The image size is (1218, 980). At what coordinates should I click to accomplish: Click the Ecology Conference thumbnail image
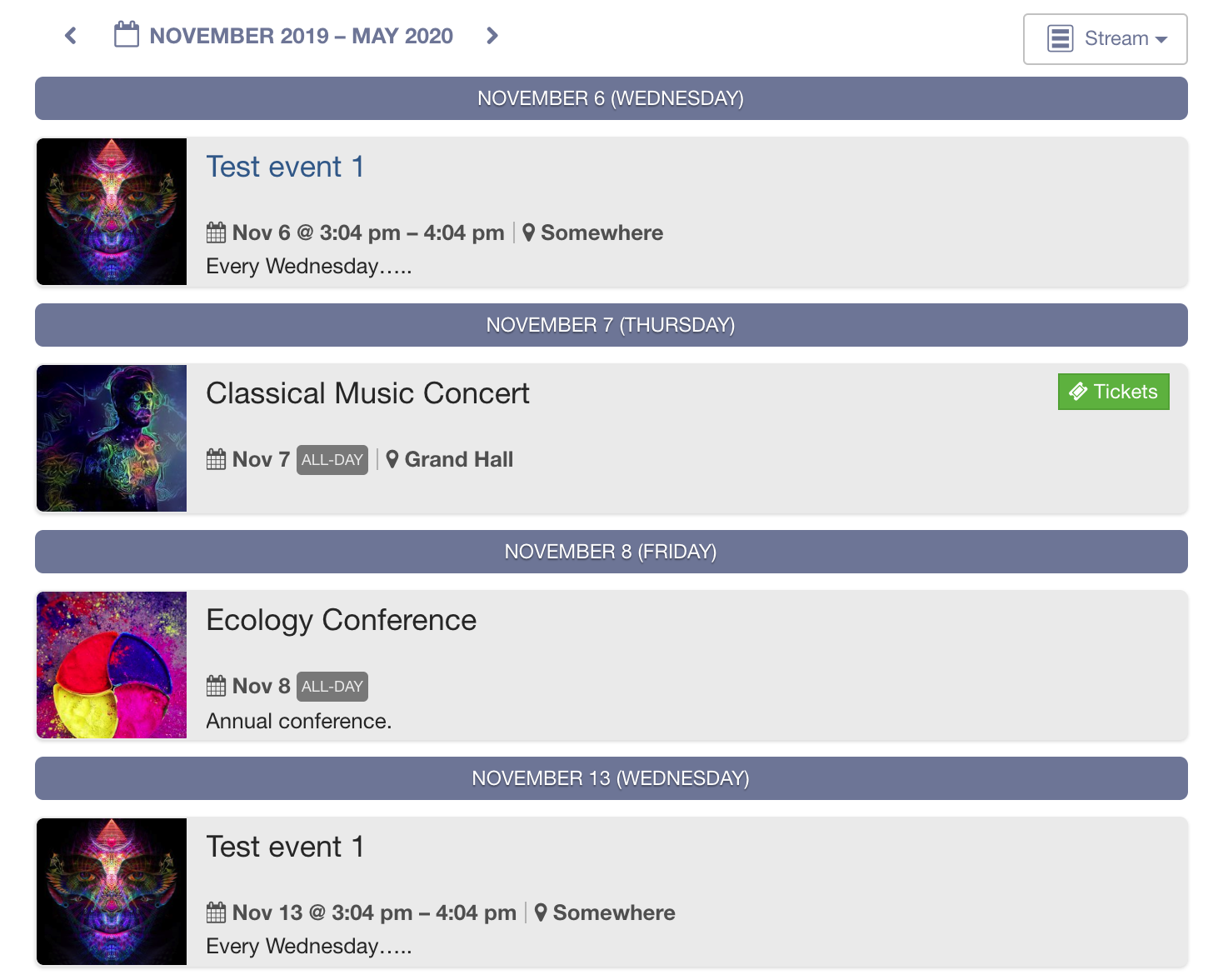pyautogui.click(x=112, y=665)
